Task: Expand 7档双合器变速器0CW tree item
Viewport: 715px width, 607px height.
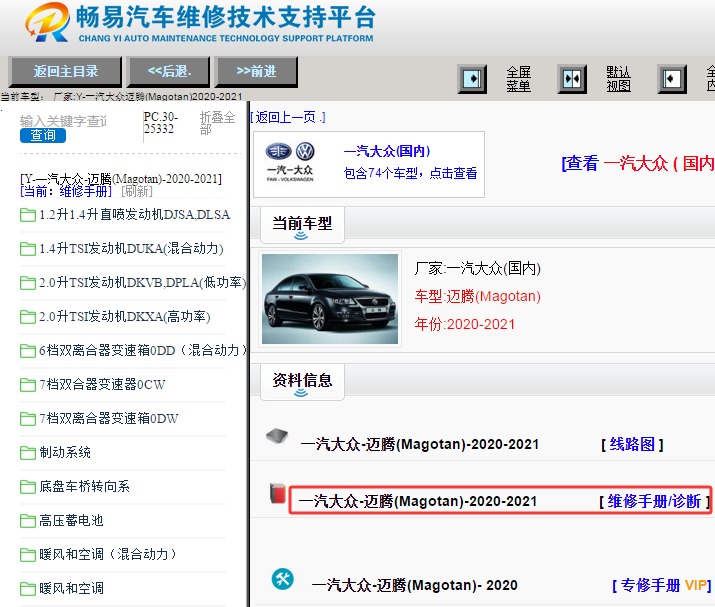Action: (x=102, y=384)
